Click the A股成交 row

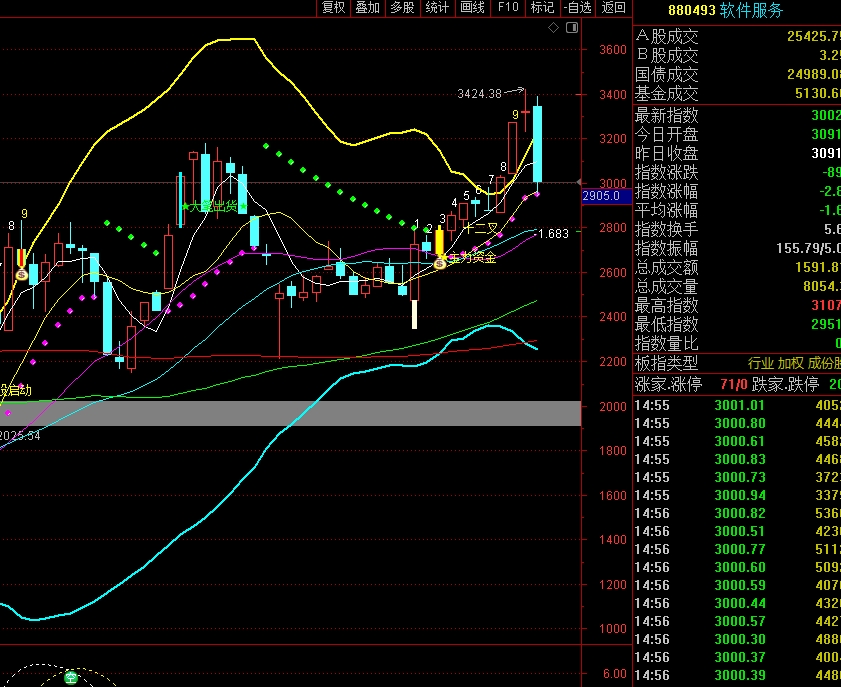click(x=737, y=36)
